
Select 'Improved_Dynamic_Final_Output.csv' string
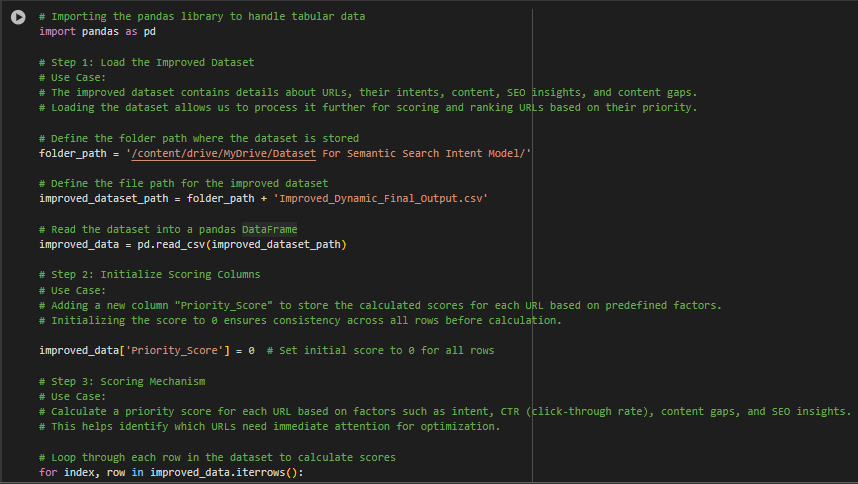(383, 199)
